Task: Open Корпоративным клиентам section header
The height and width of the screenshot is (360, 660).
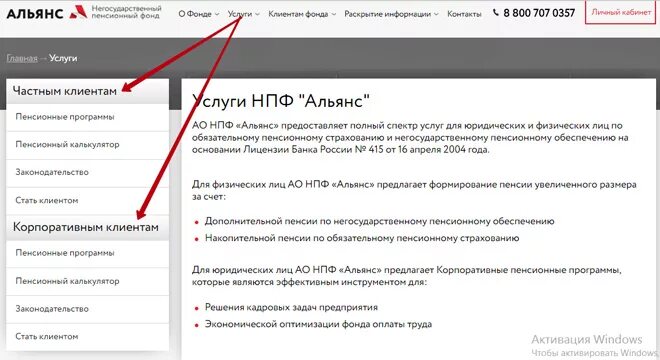Action: 88,227
